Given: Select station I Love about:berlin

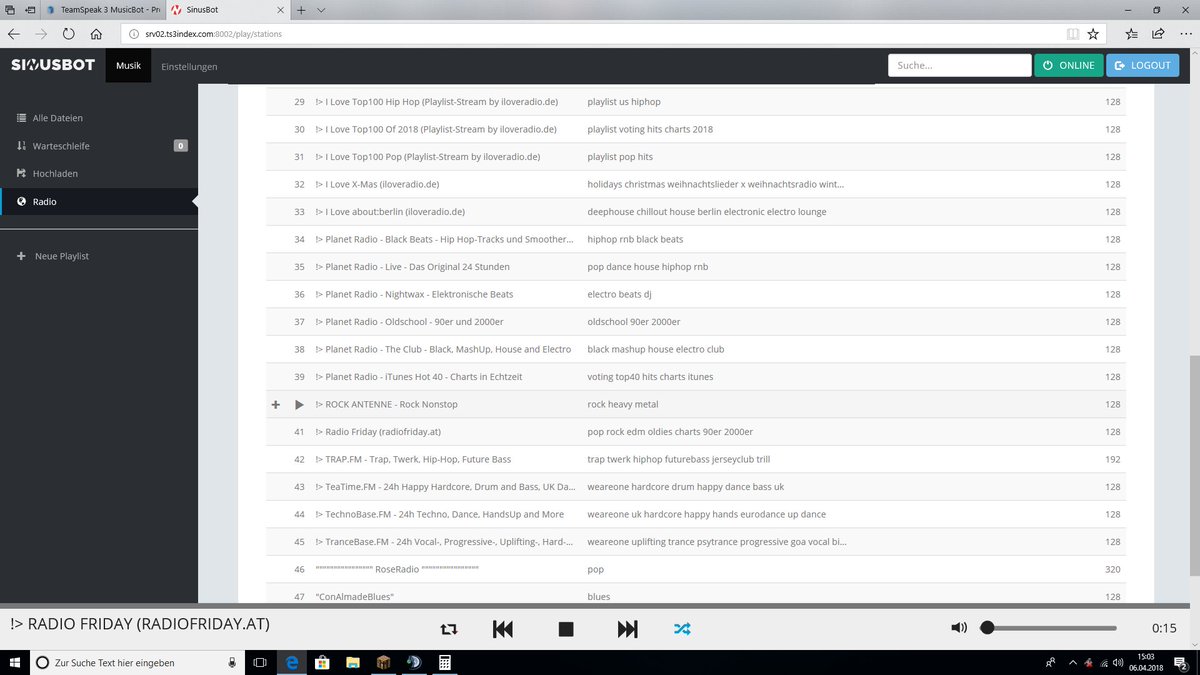Looking at the screenshot, I should click(695, 212).
